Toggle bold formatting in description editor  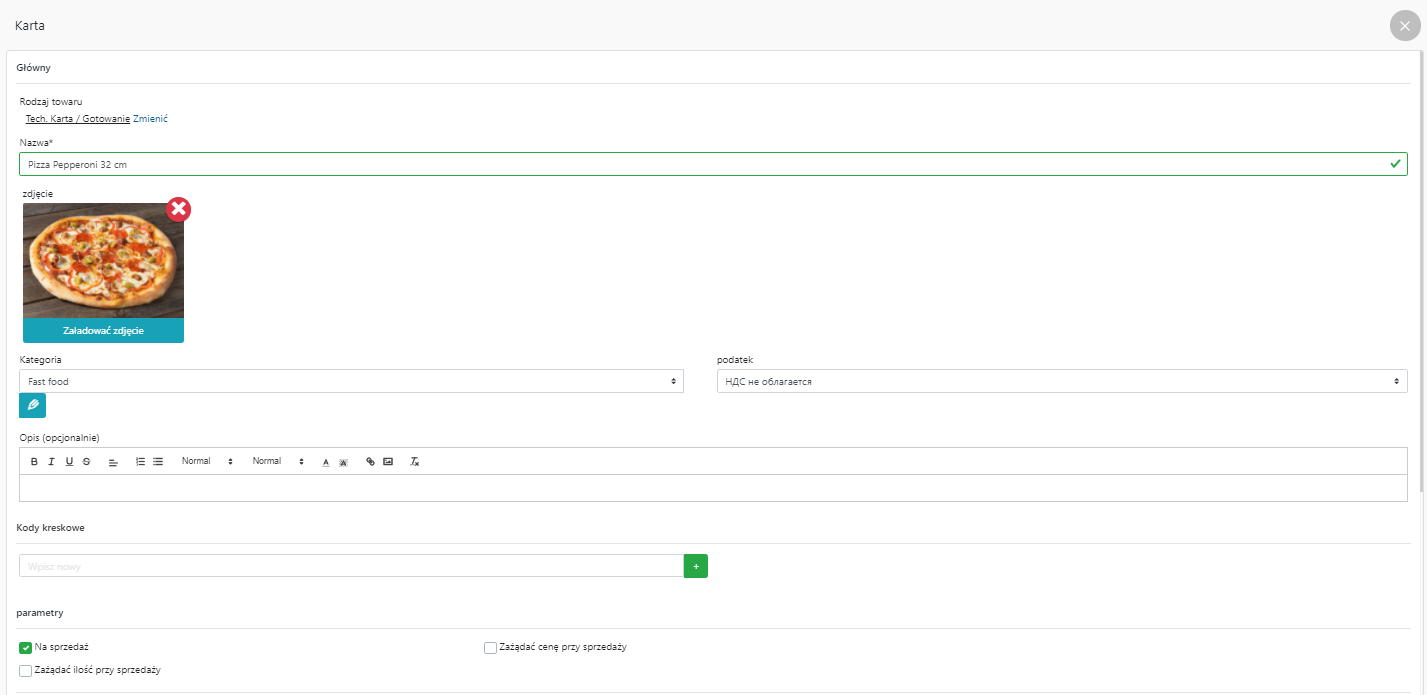click(34, 462)
